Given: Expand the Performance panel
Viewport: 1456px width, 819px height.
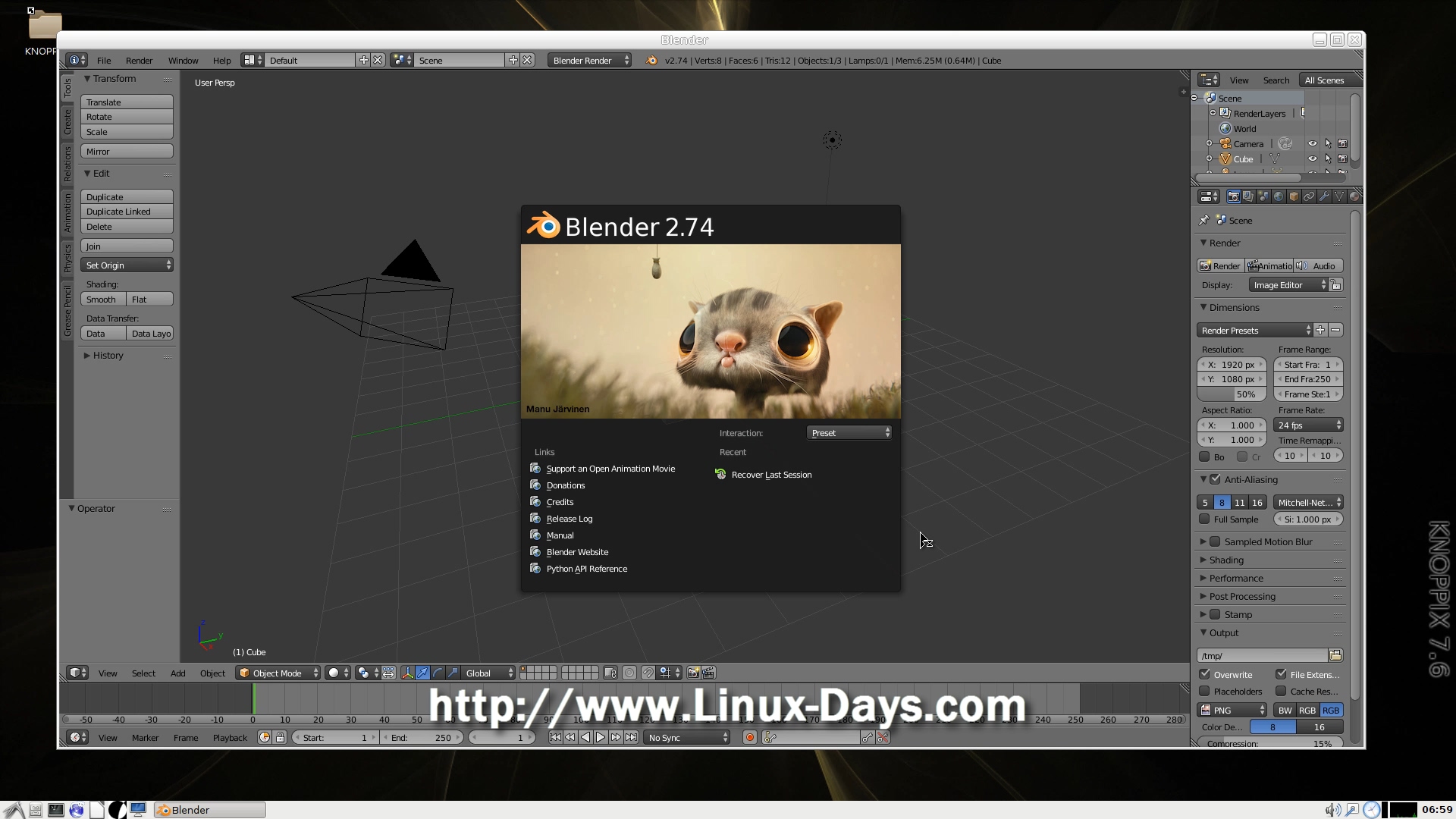Looking at the screenshot, I should (x=1235, y=578).
